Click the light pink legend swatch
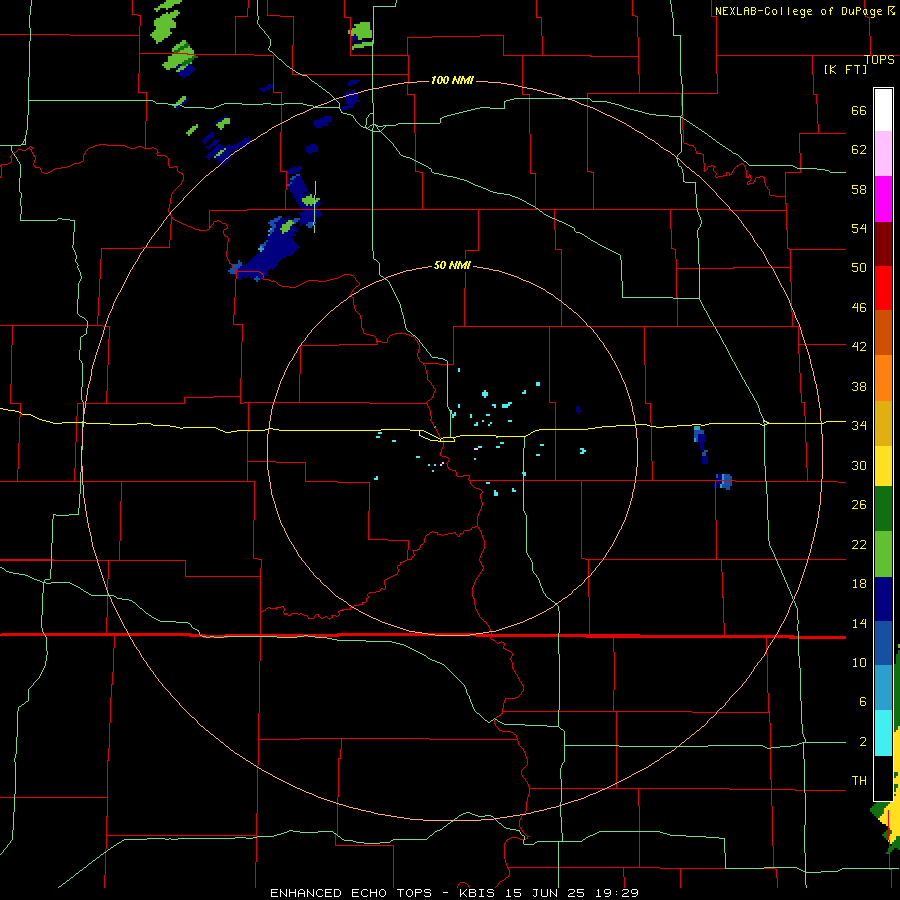The width and height of the screenshot is (900, 900). point(883,153)
